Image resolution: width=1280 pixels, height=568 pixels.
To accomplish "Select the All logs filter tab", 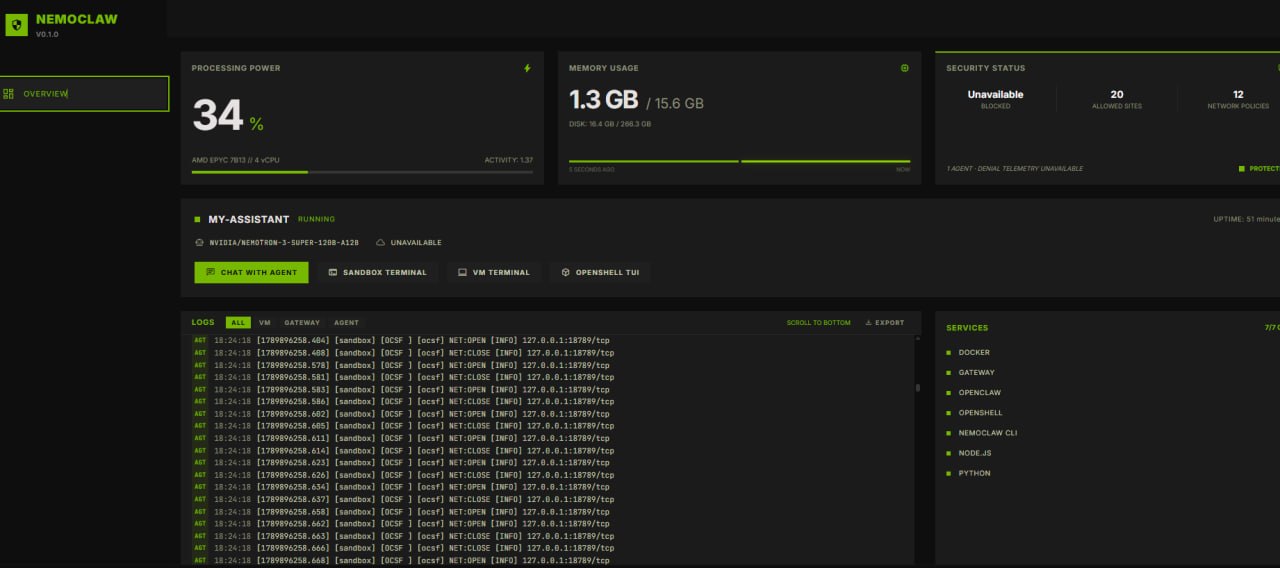I will point(237,323).
